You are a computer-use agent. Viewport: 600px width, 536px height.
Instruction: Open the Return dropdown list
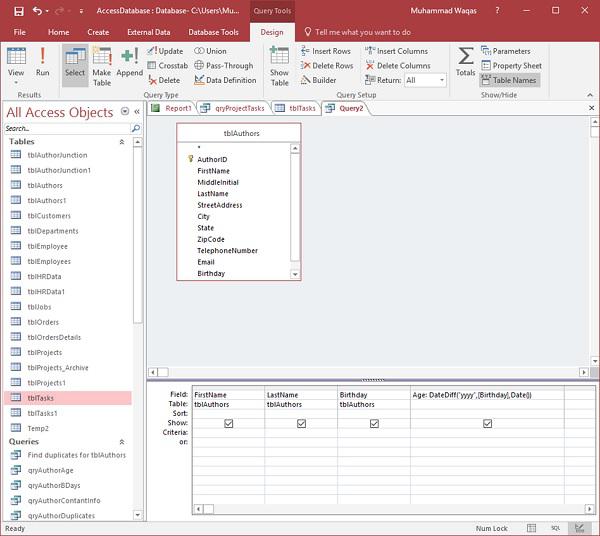point(441,80)
